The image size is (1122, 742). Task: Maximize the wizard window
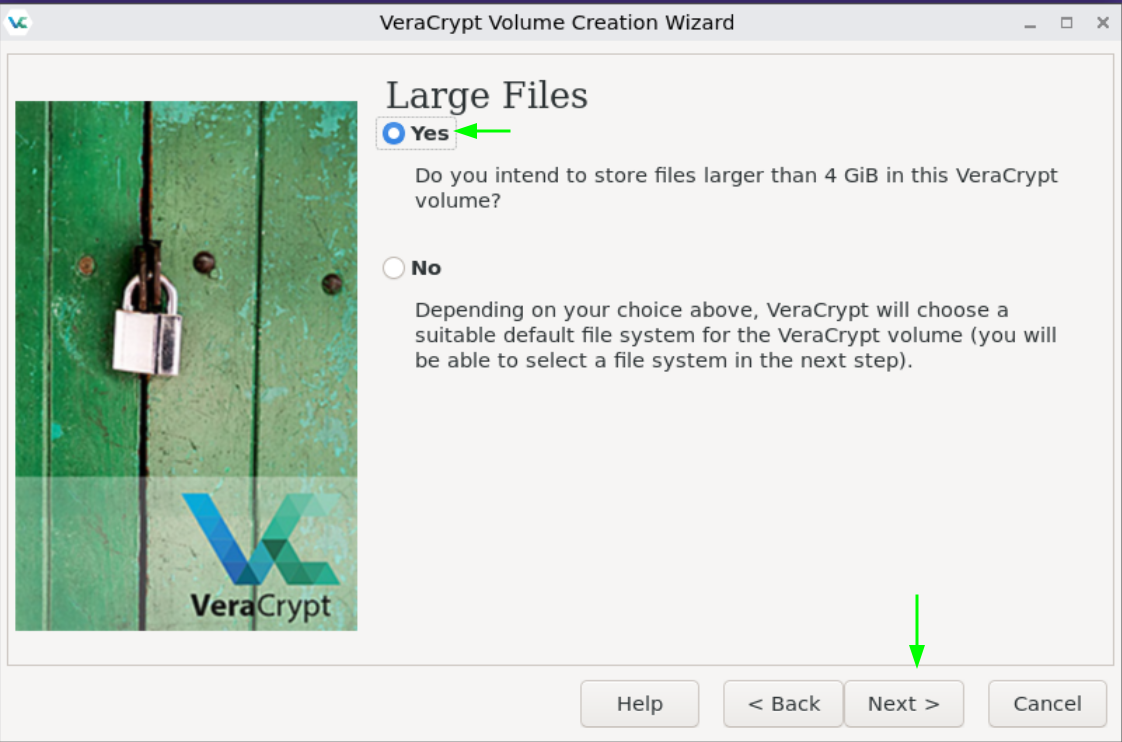click(1066, 23)
